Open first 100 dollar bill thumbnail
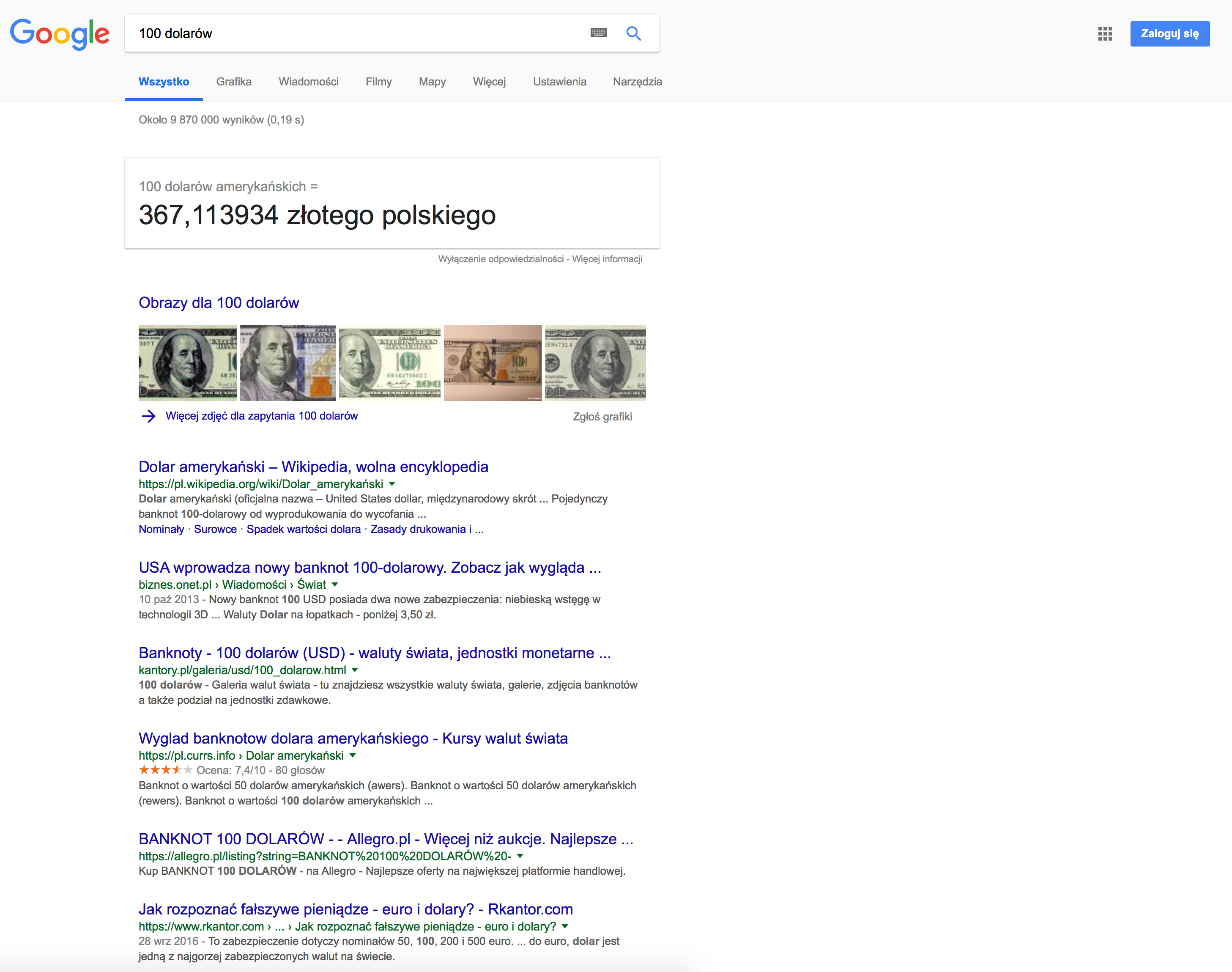Image resolution: width=1232 pixels, height=972 pixels. pyautogui.click(x=188, y=362)
